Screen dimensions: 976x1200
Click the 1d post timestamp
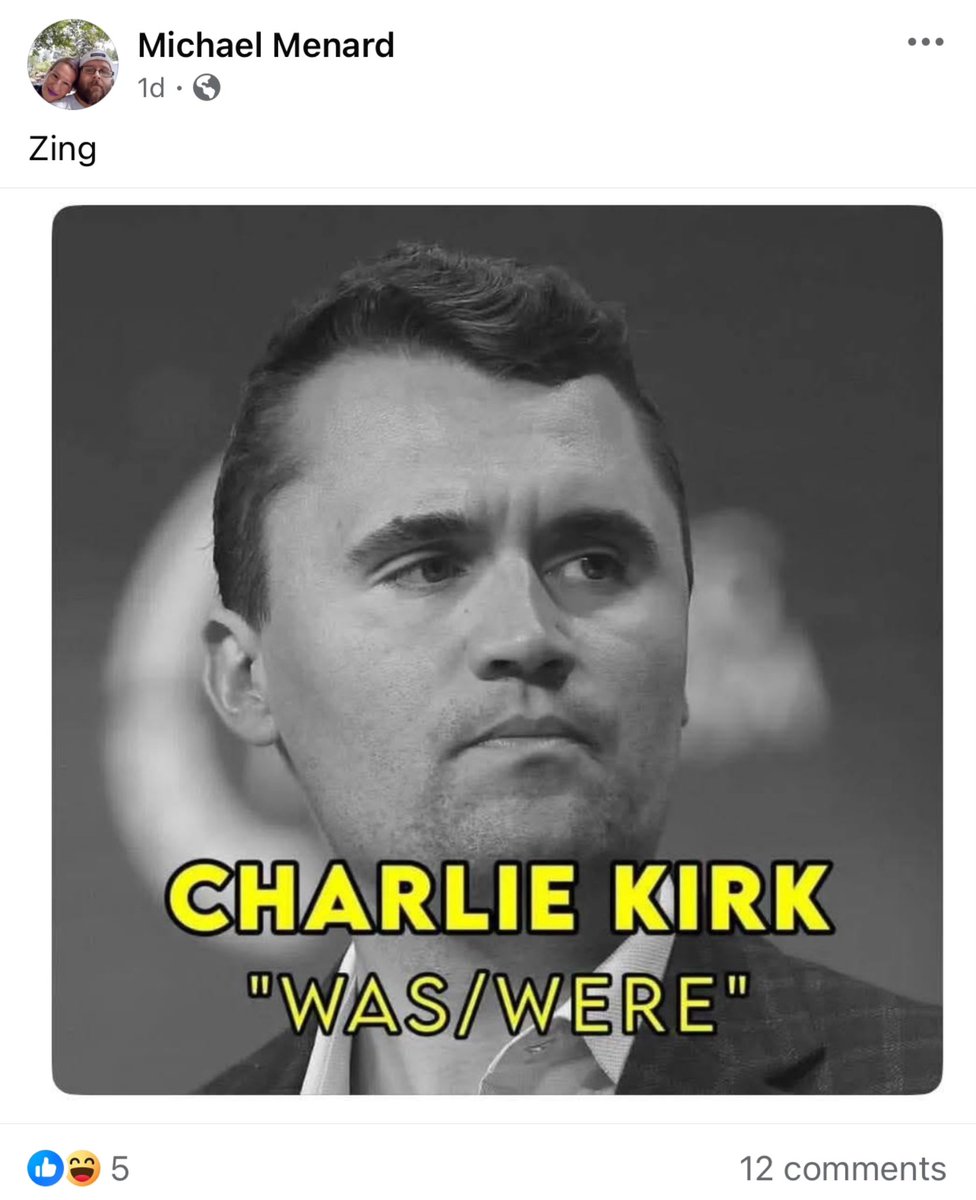(150, 88)
